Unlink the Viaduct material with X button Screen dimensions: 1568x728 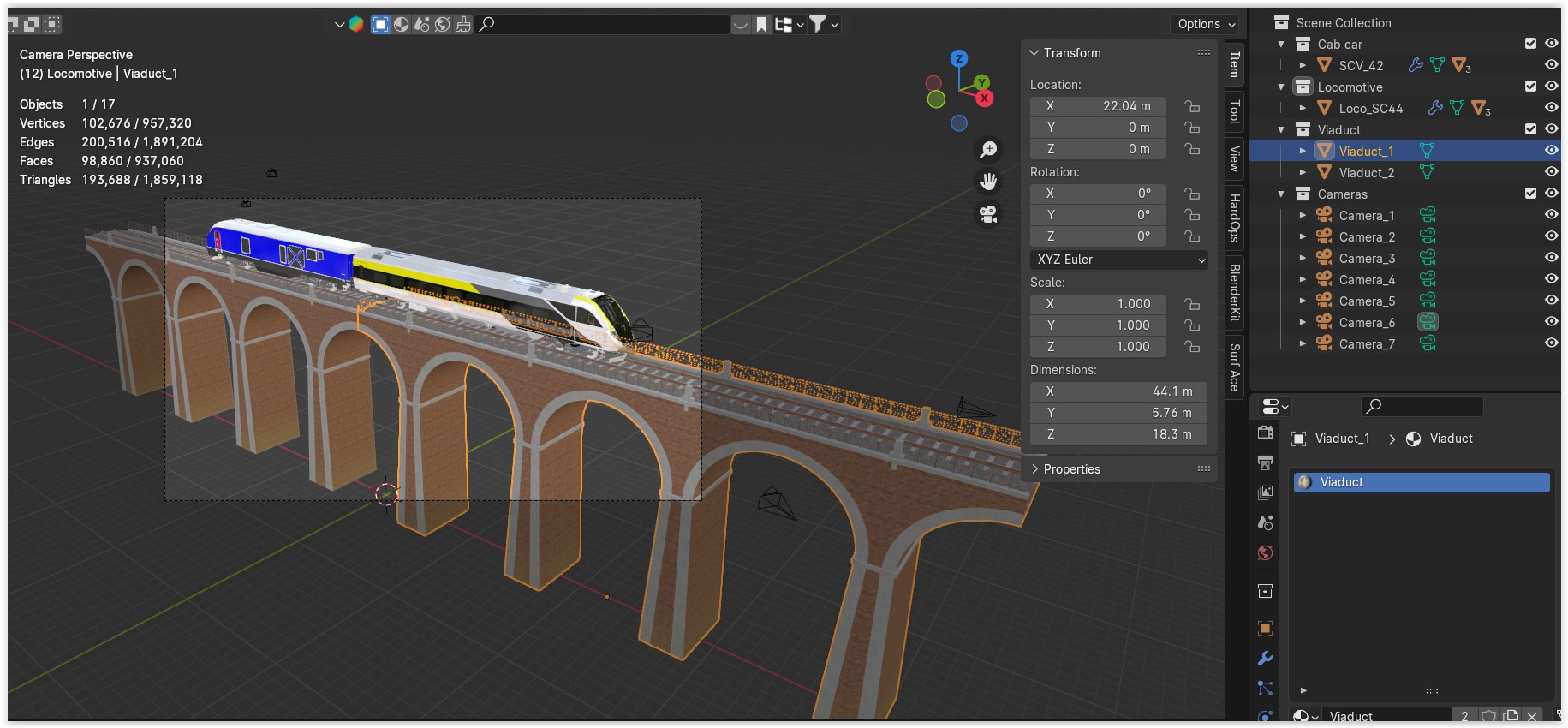[1532, 716]
